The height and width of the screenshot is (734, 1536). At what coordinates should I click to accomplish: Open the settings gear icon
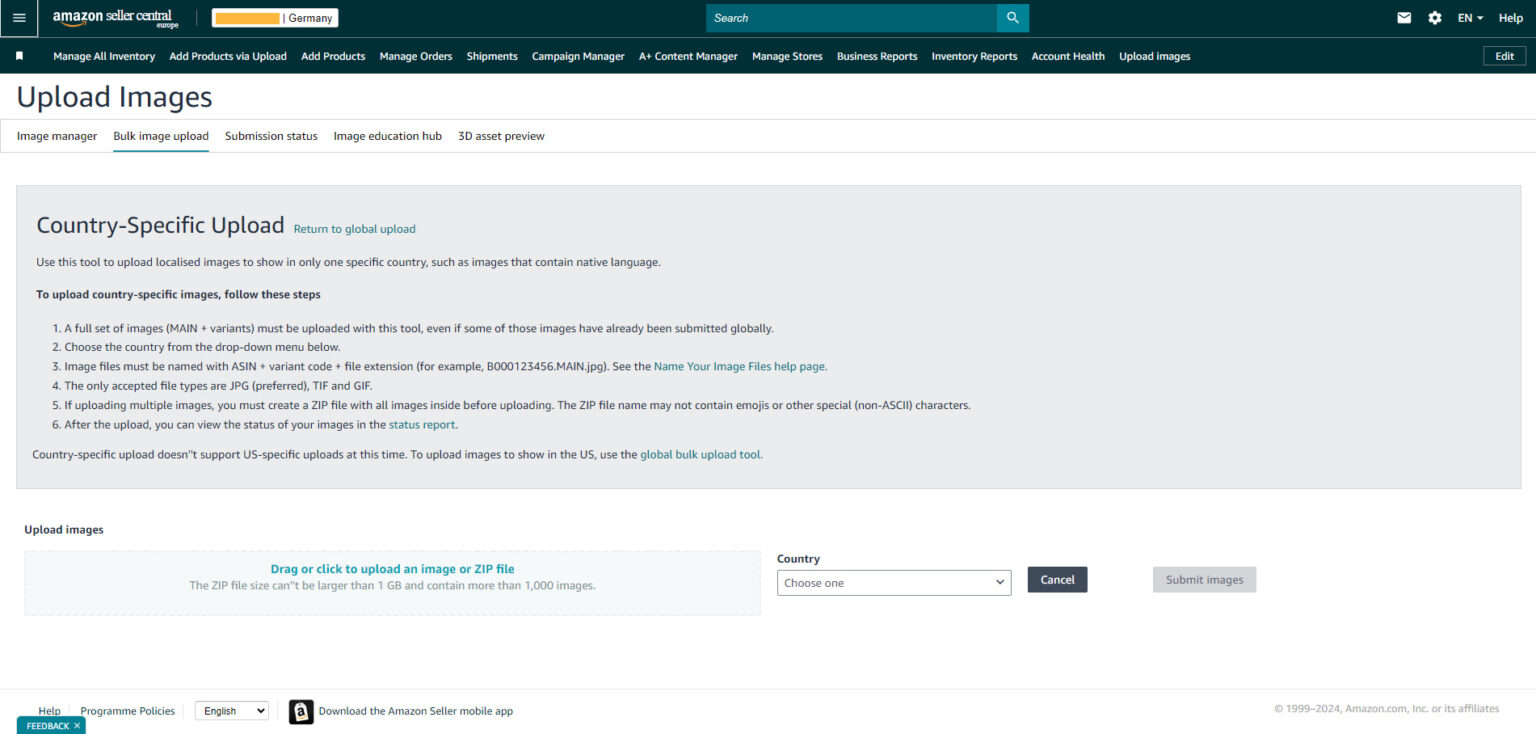coord(1434,18)
